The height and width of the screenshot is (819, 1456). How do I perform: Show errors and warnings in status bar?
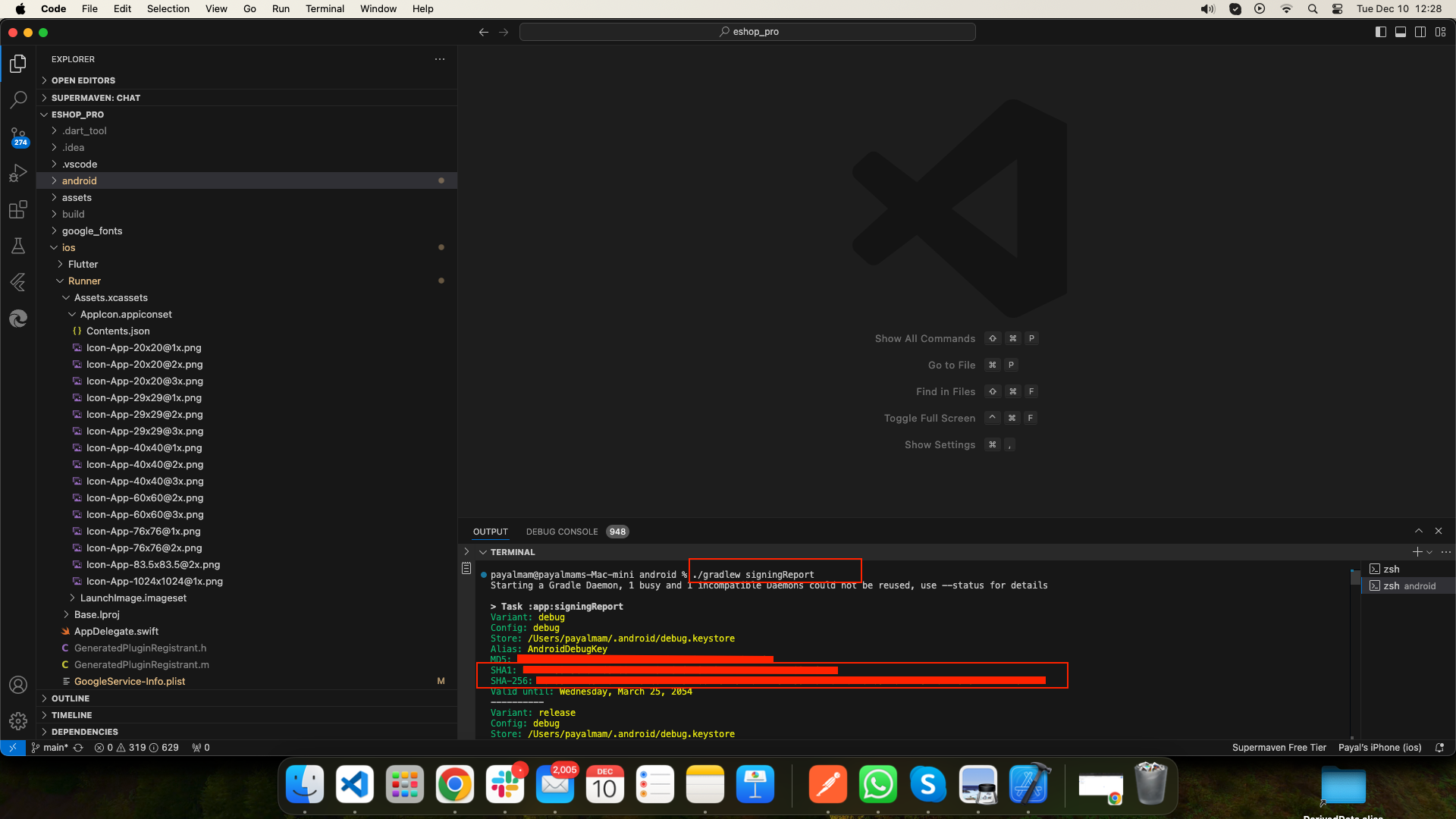click(136, 748)
